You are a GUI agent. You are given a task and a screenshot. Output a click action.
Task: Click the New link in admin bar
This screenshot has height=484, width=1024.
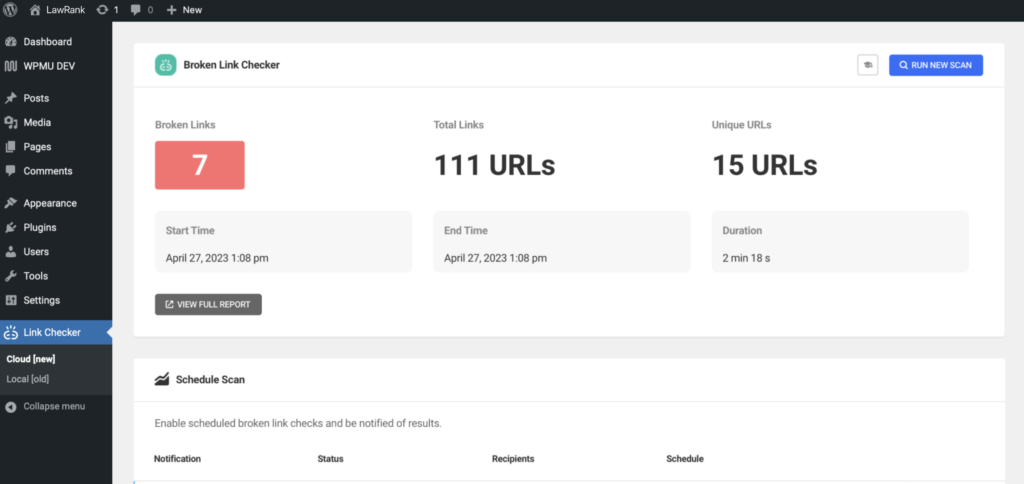point(192,10)
